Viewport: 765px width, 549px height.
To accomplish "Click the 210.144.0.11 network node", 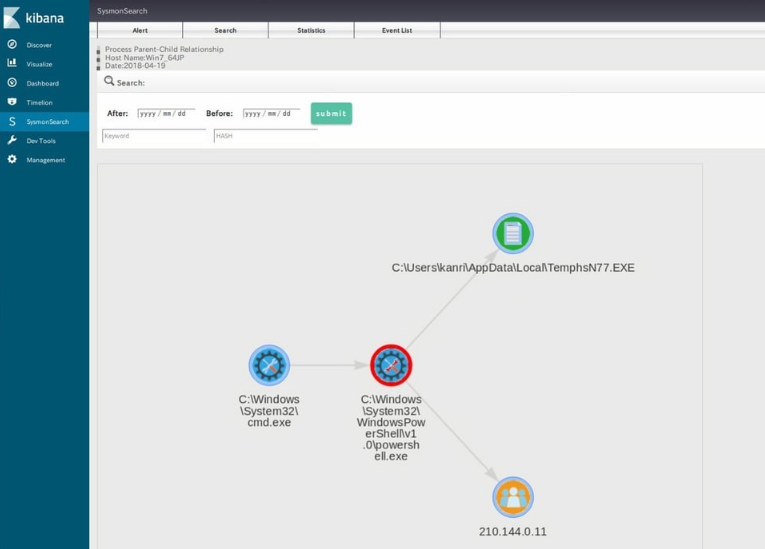I will click(513, 497).
